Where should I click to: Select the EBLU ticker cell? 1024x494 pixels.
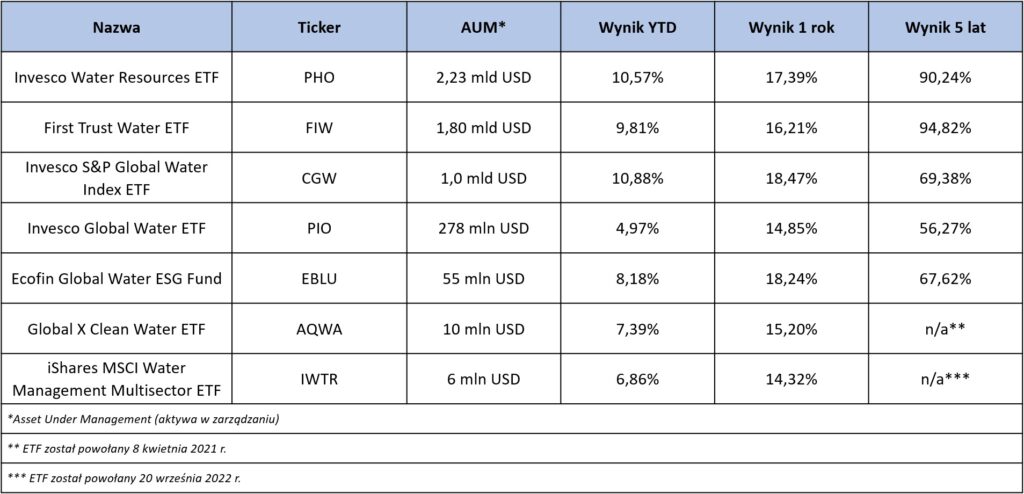[319, 278]
